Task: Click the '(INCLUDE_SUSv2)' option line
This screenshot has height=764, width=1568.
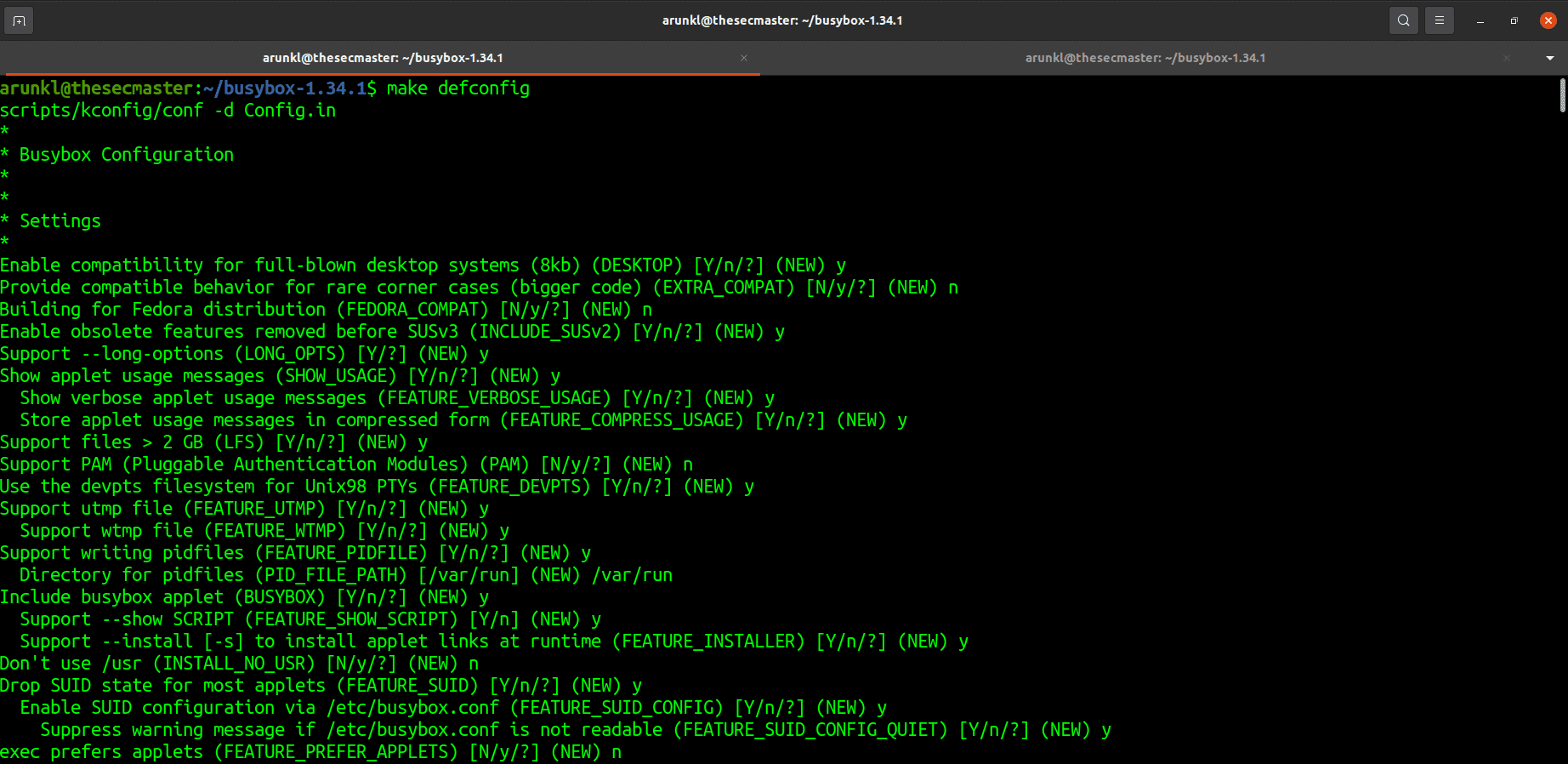Action: (x=393, y=332)
